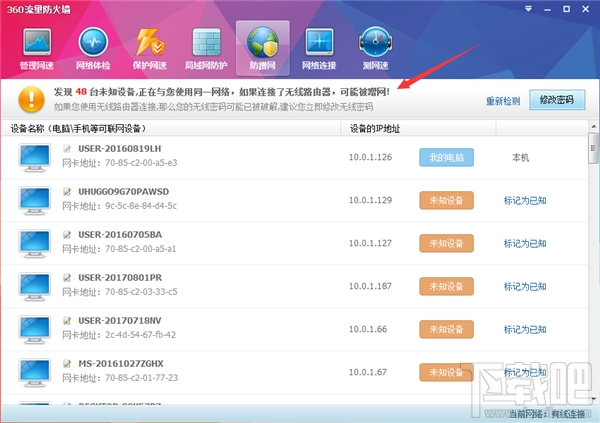
Task: Click 未知设备 button for UHUGGO9G70PAWSD
Action: point(447,200)
